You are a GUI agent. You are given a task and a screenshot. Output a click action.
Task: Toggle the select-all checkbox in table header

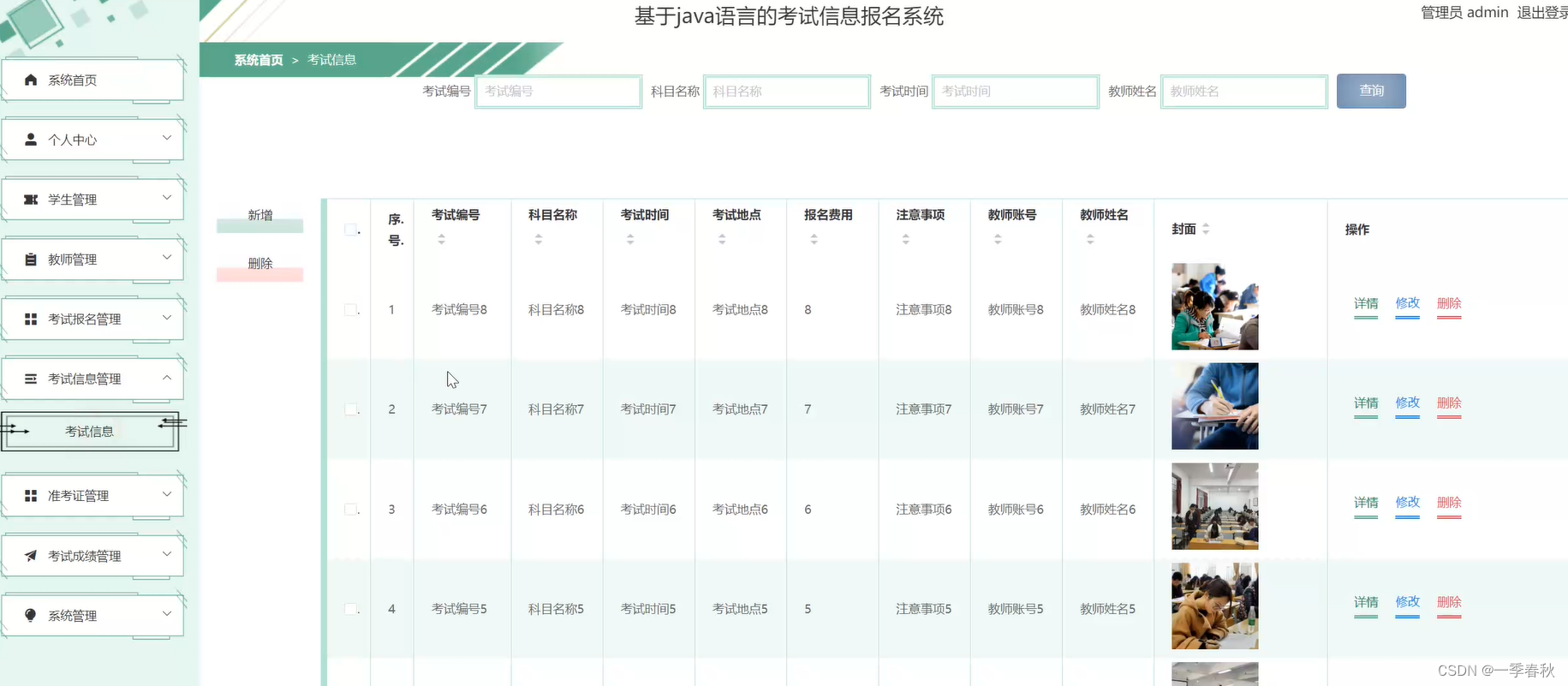click(351, 230)
